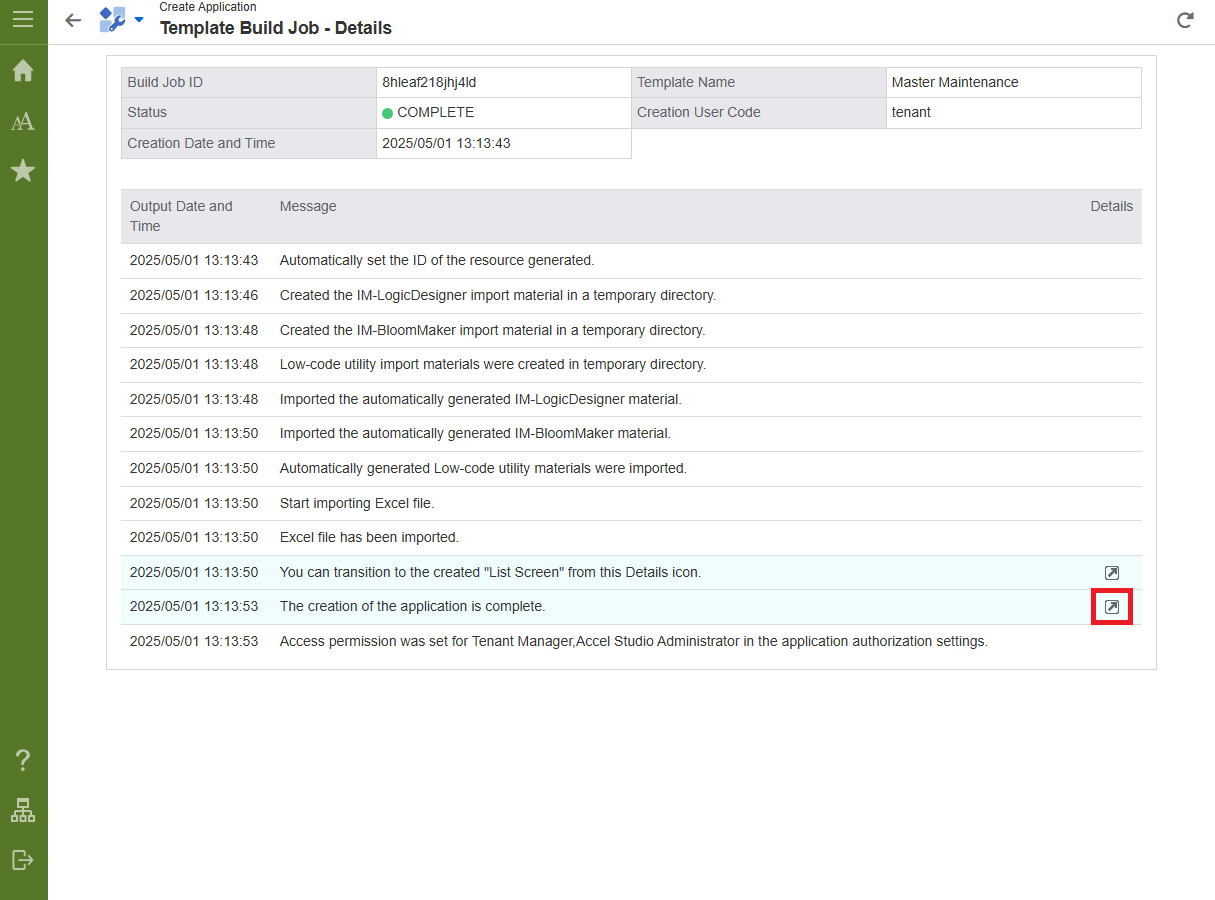Click the 'Build Job ID' label cell

click(x=249, y=82)
